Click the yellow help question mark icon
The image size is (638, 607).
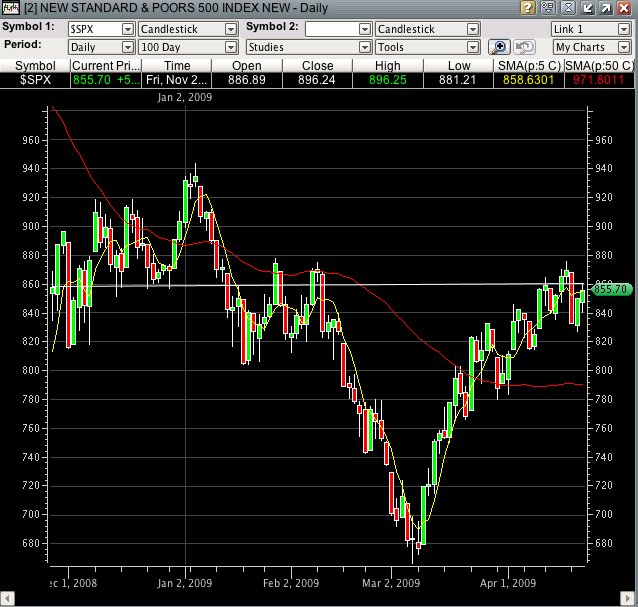point(528,9)
